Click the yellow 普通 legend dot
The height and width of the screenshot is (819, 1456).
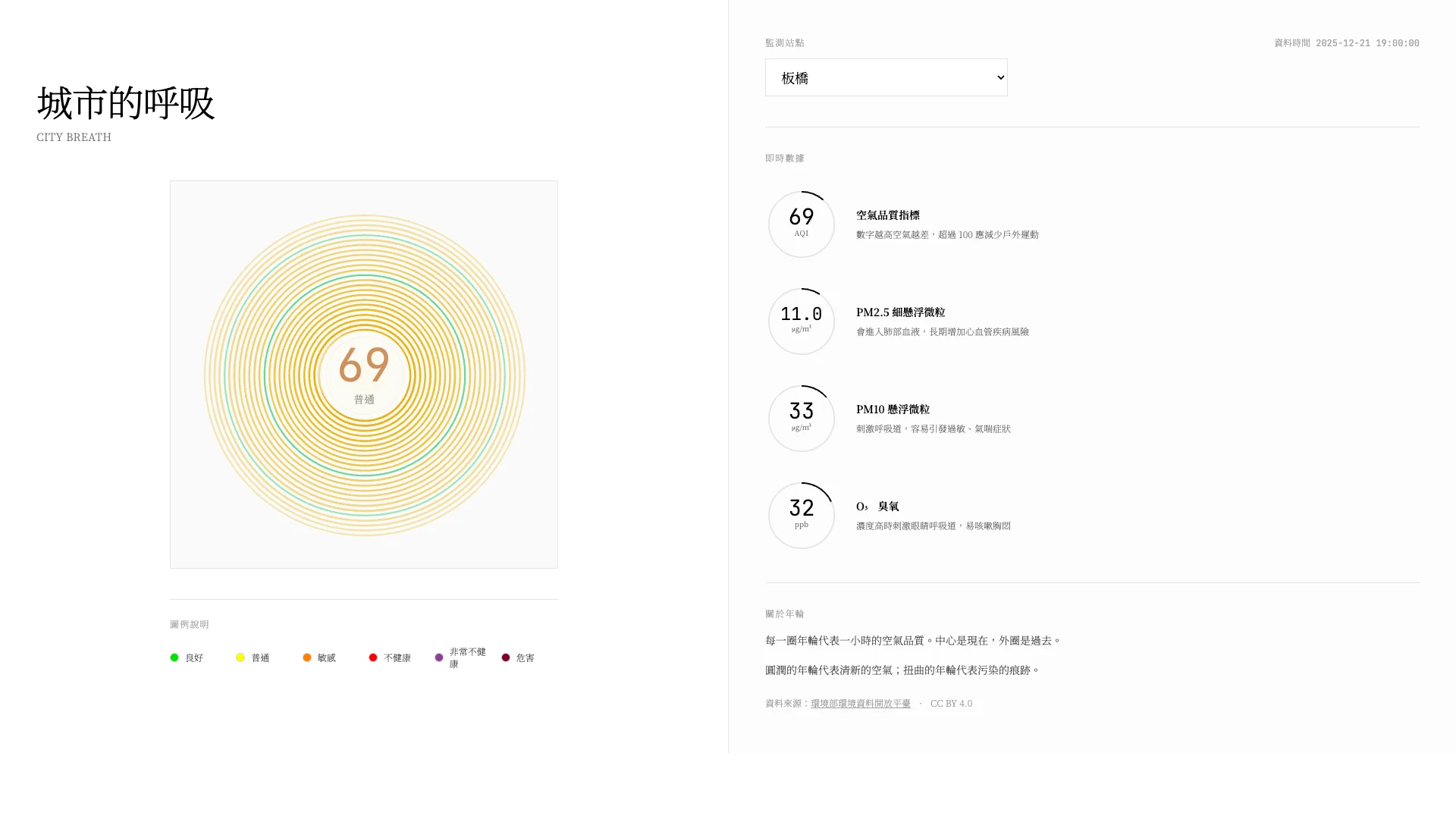[x=240, y=657]
